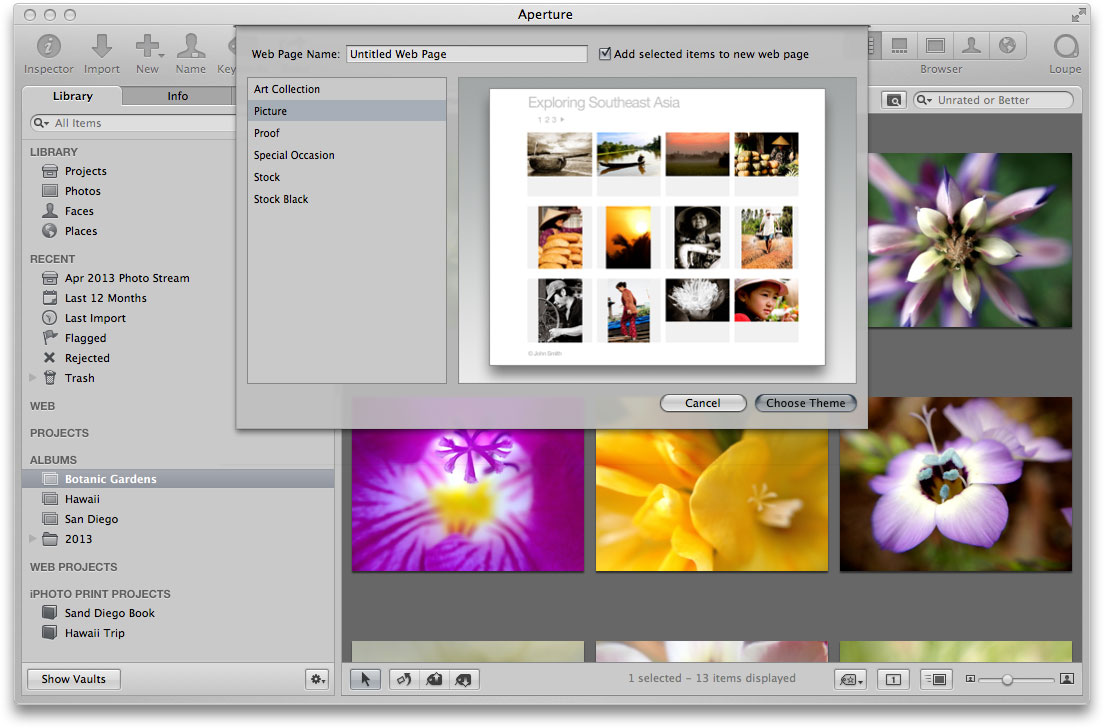Expand the 2013 folder in Albums
The image size is (1104, 728).
(34, 539)
